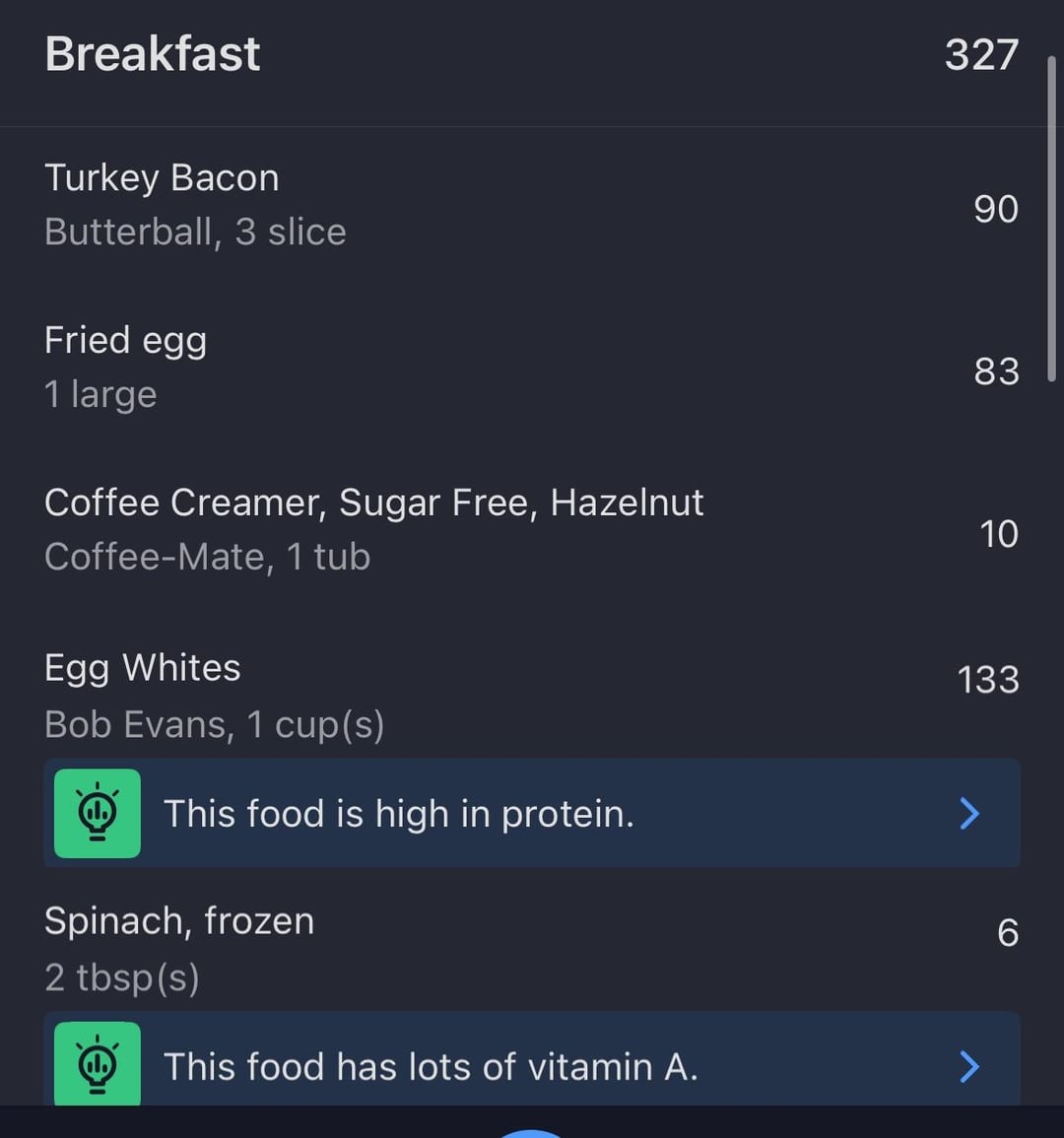Image resolution: width=1064 pixels, height=1138 pixels.
Task: Tap the Butterball, 3 slice serving text
Action: 195,233
